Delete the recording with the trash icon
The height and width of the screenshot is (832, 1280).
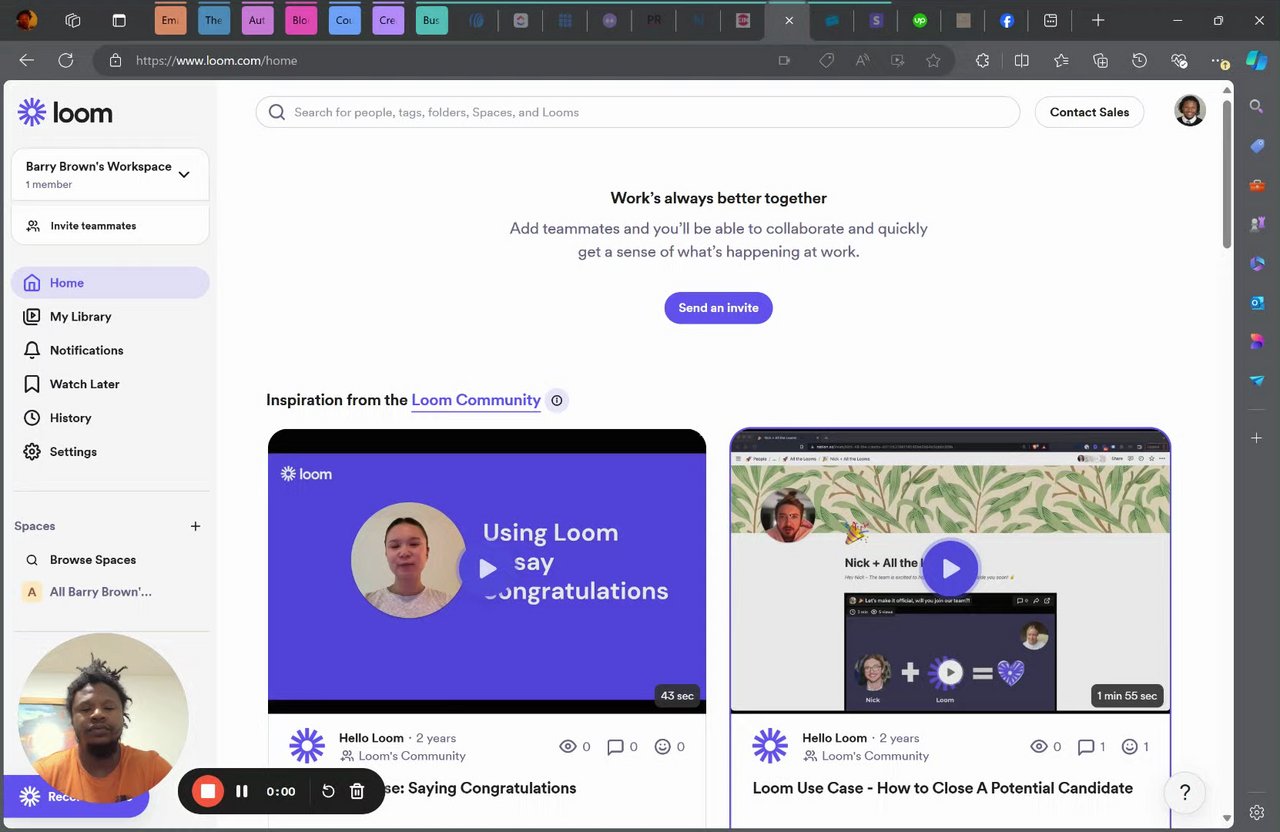pos(357,791)
